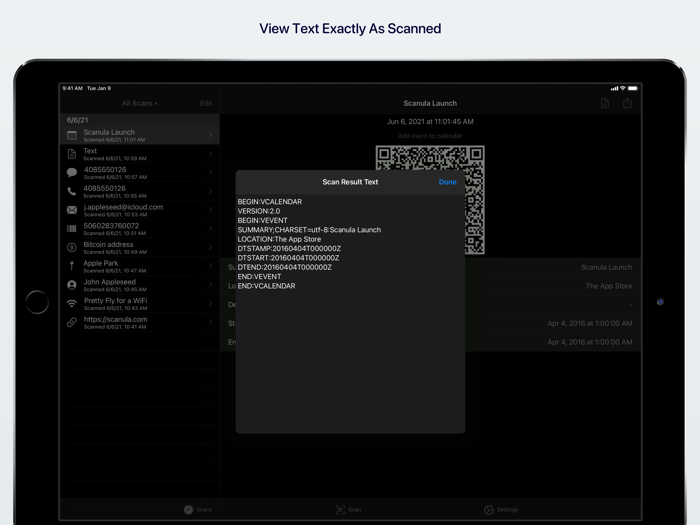Select the Apple Park scan
700x525 pixels.
(139, 266)
